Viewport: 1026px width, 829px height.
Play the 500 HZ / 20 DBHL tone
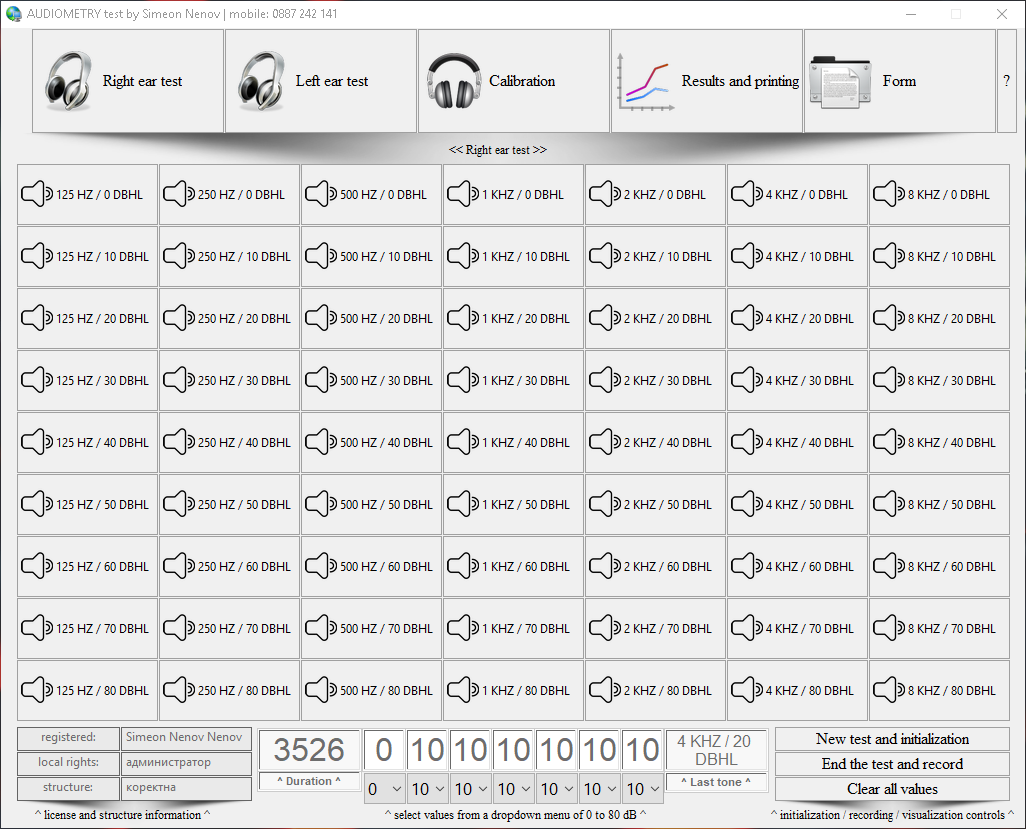[x=371, y=318]
